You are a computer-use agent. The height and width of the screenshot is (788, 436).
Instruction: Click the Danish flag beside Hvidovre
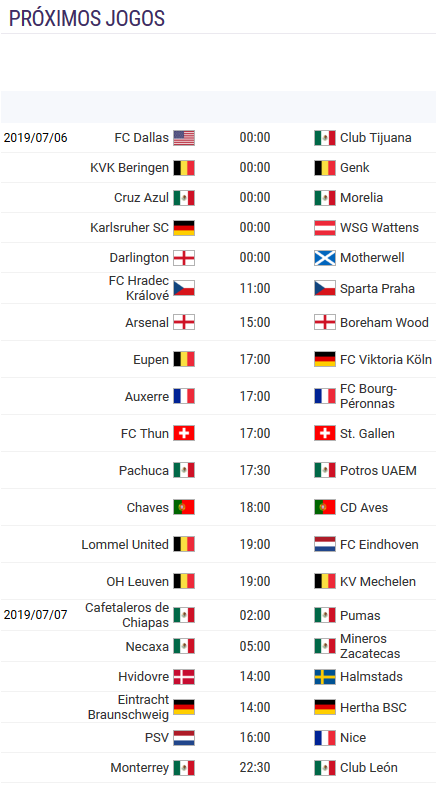tap(184, 677)
